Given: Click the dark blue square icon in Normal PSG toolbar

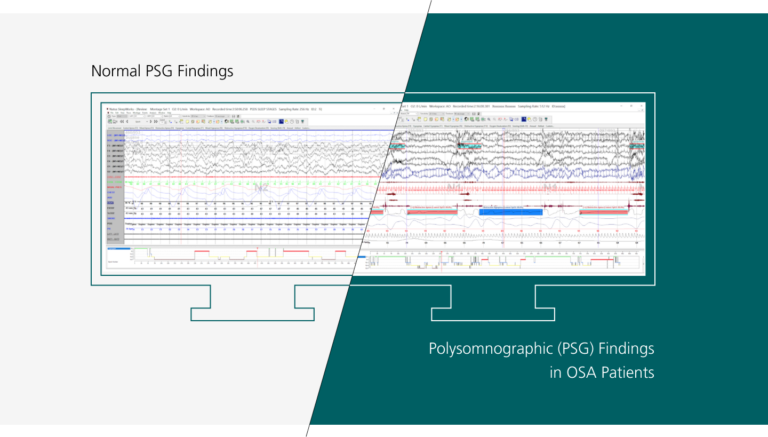Looking at the screenshot, I should point(283,121).
